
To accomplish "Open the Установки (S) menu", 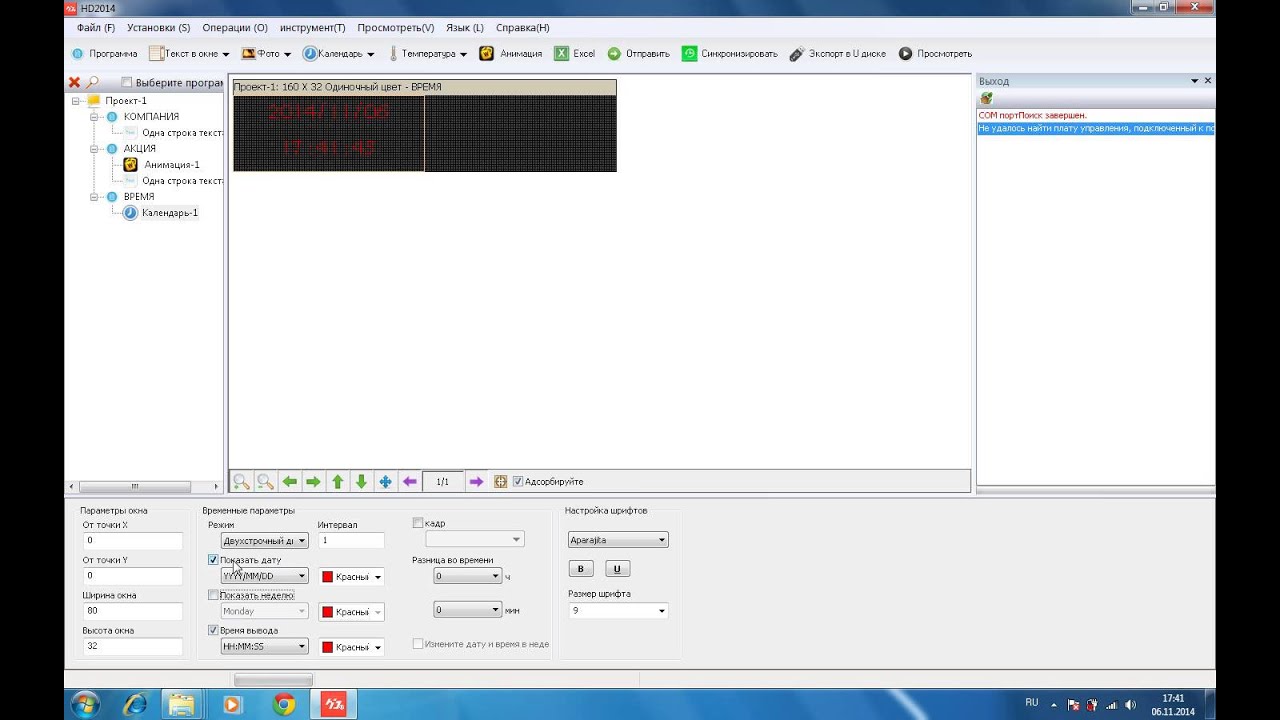I will (x=158, y=28).
